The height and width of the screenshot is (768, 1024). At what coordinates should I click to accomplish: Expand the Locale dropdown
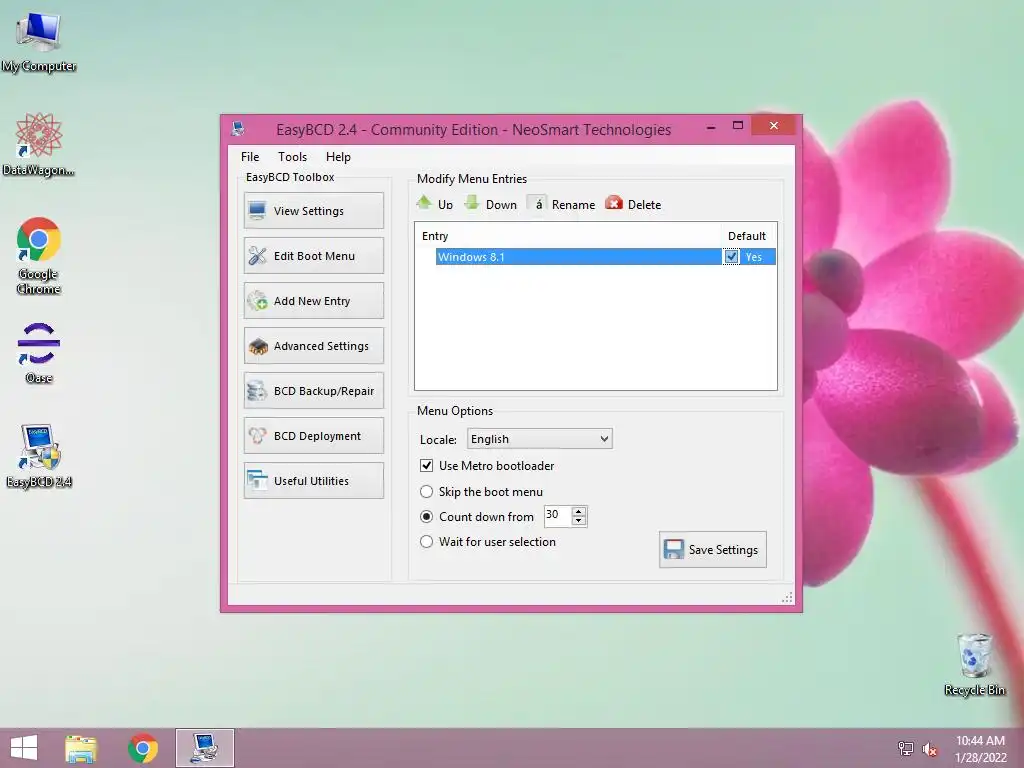(x=540, y=439)
